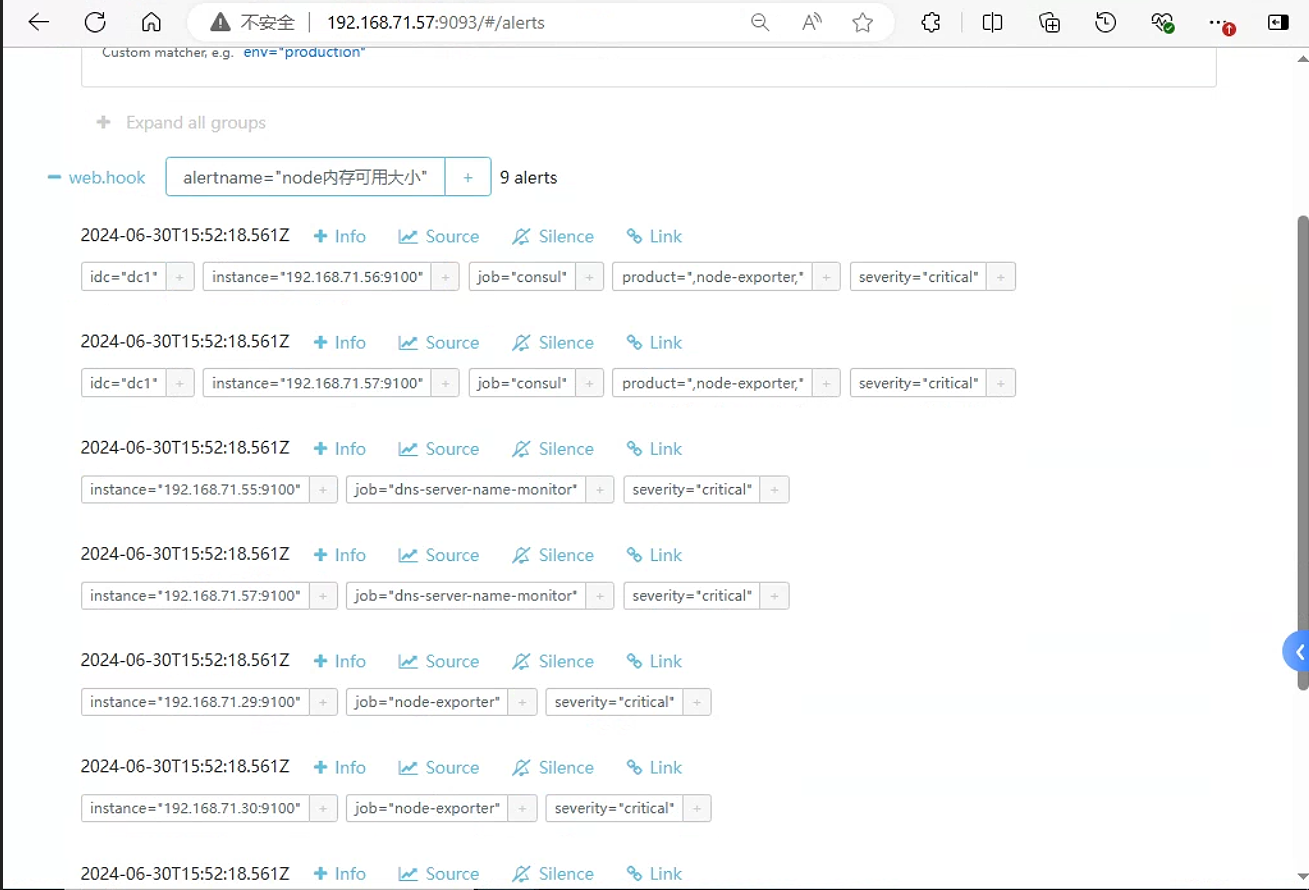Image resolution: width=1309 pixels, height=890 pixels.
Task: Expand Info for the 192.168.71.29:9100 alert
Action: pyautogui.click(x=340, y=661)
